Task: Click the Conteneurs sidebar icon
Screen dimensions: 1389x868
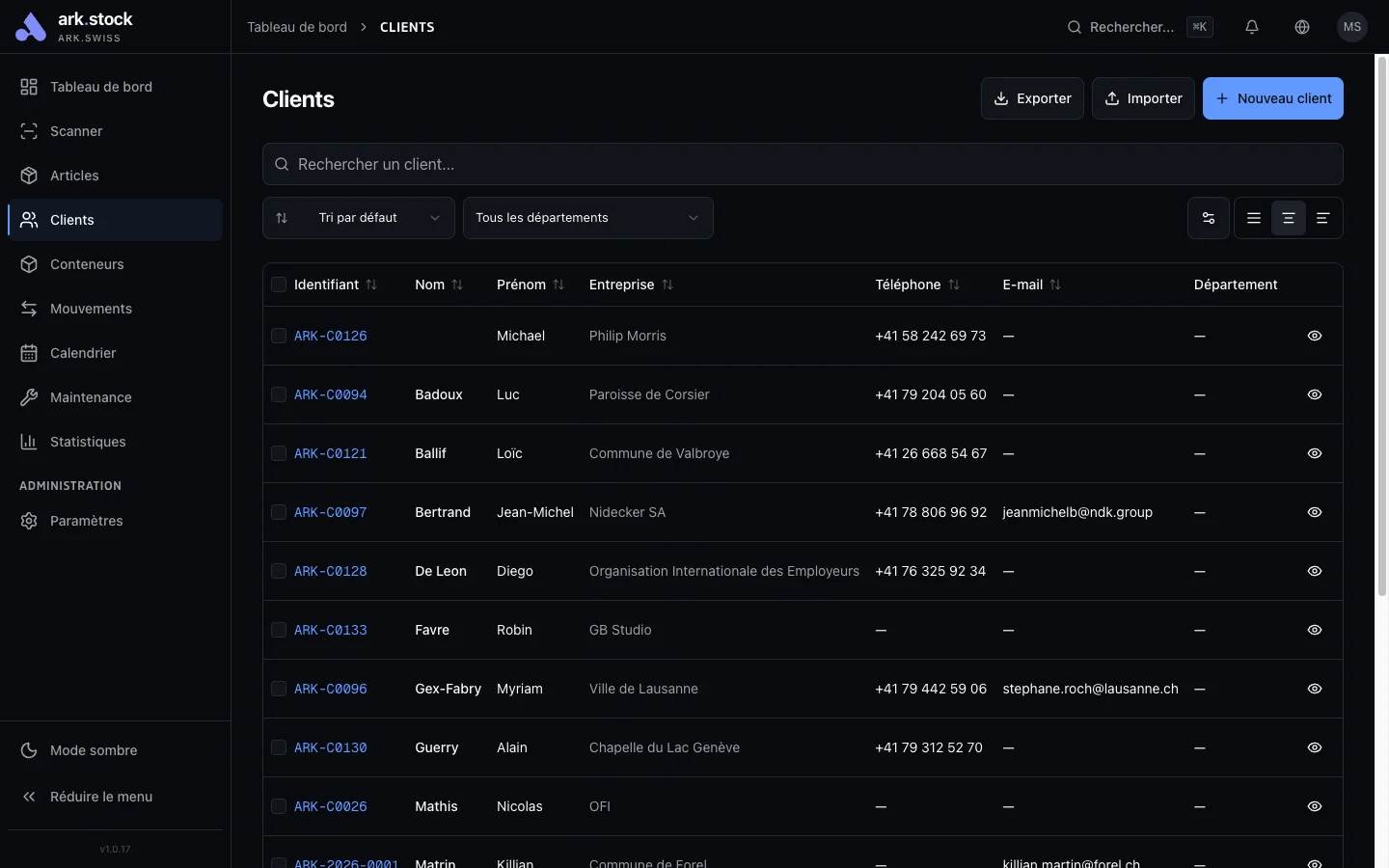Action: tap(29, 264)
